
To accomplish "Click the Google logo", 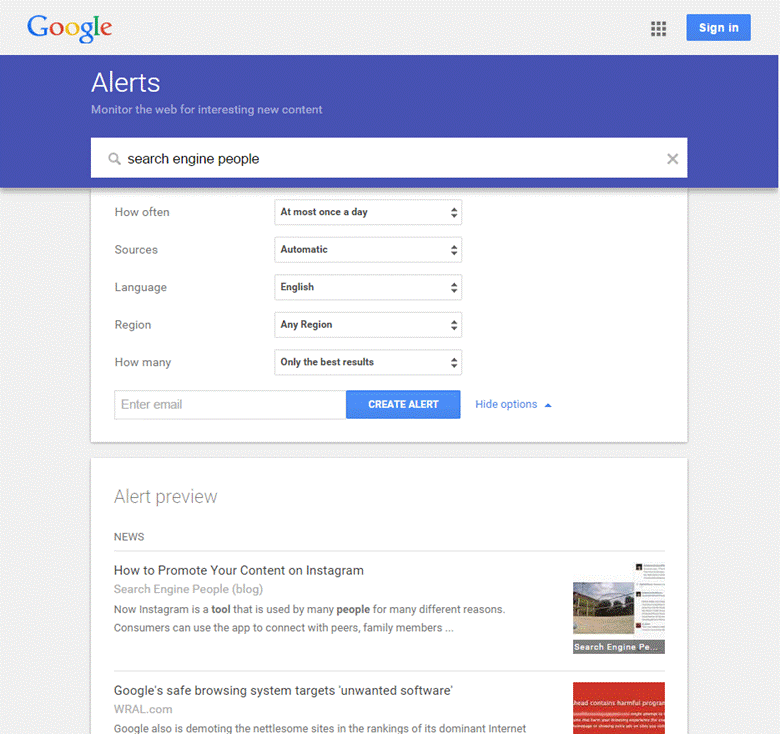I will (x=69, y=28).
